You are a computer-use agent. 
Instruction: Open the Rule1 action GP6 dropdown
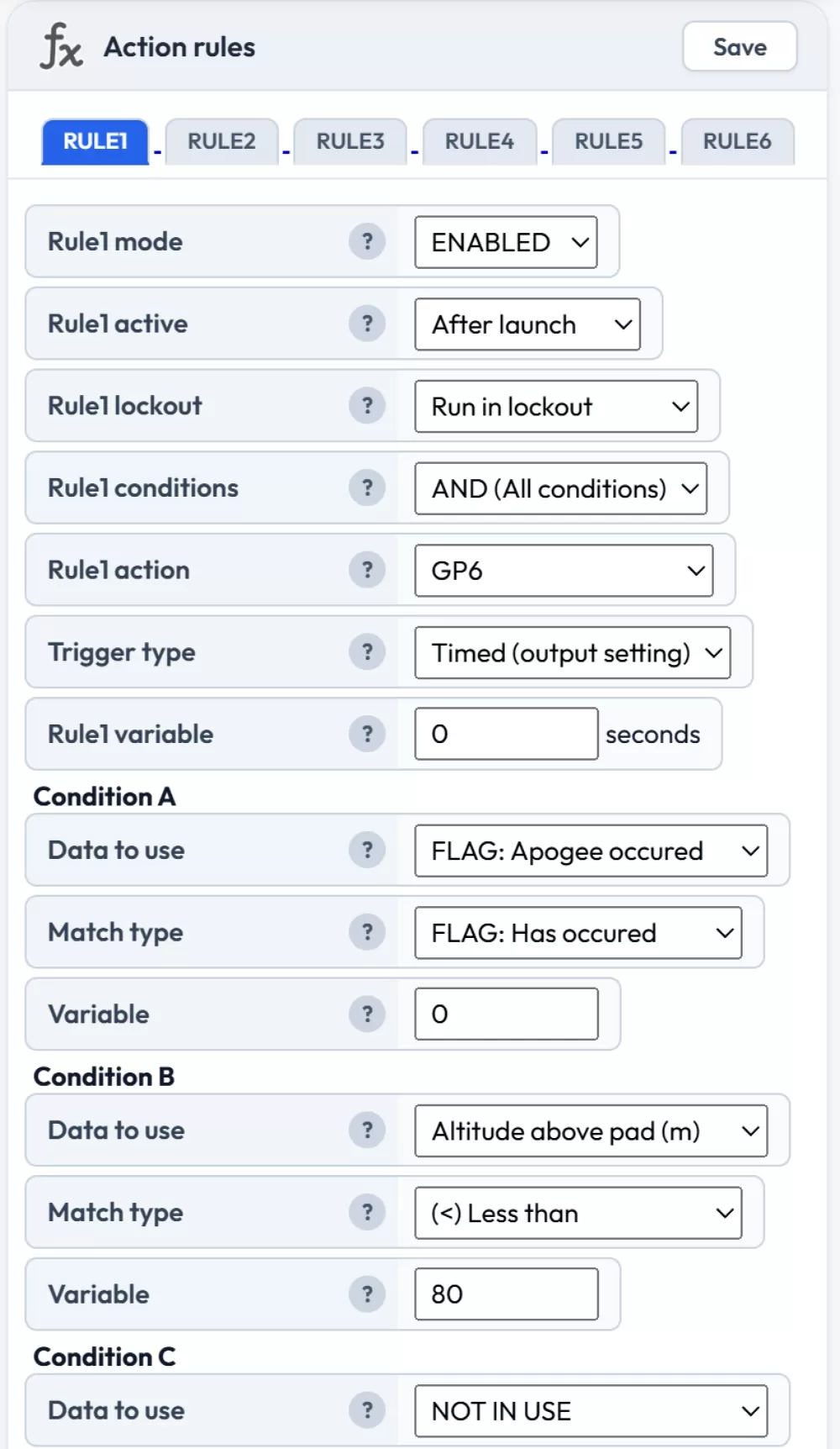[564, 571]
